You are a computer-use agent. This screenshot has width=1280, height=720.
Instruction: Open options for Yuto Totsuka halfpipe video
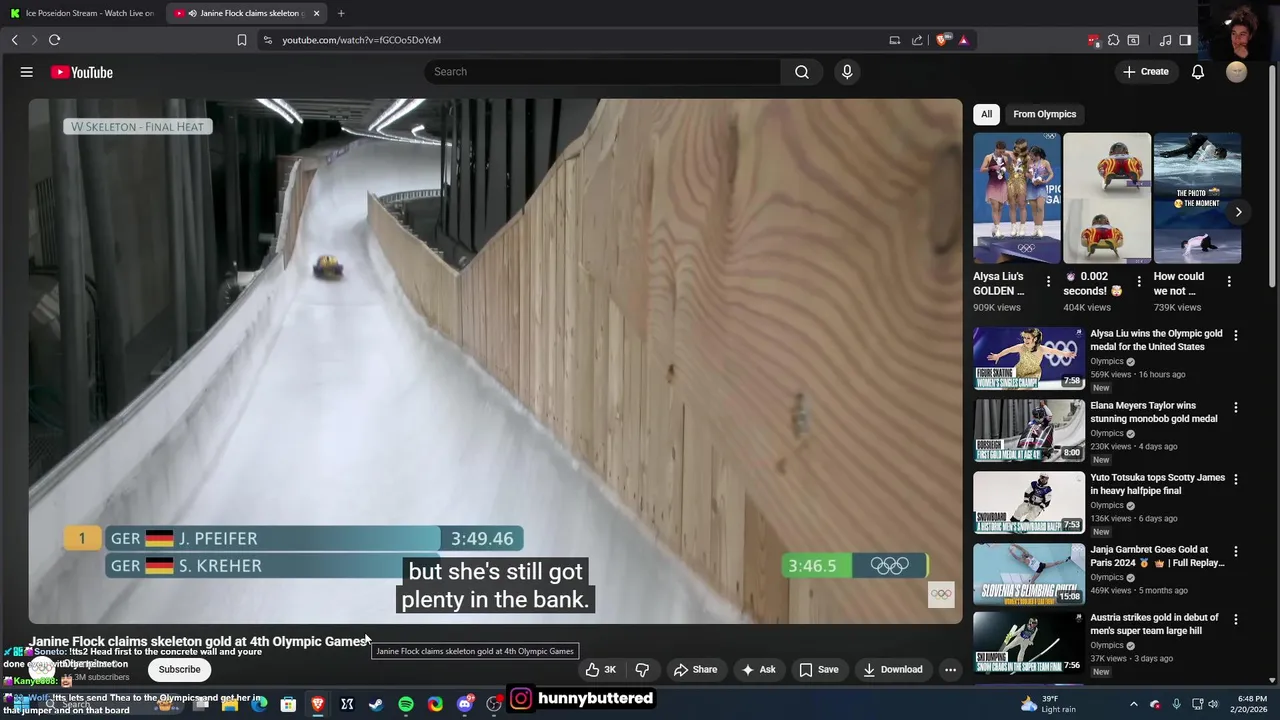pos(1236,480)
